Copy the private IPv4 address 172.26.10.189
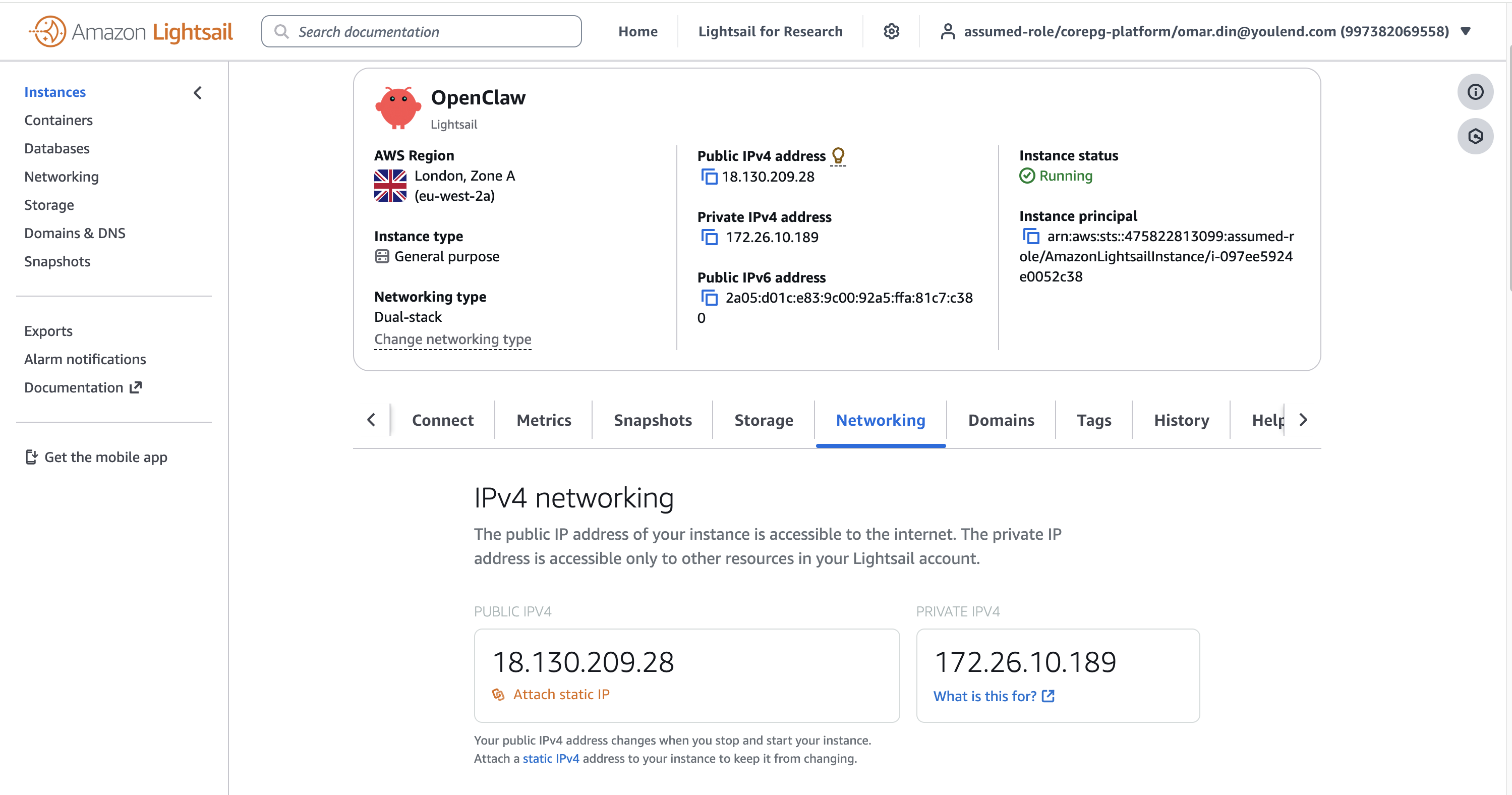This screenshot has height=795, width=1512. tap(709, 237)
